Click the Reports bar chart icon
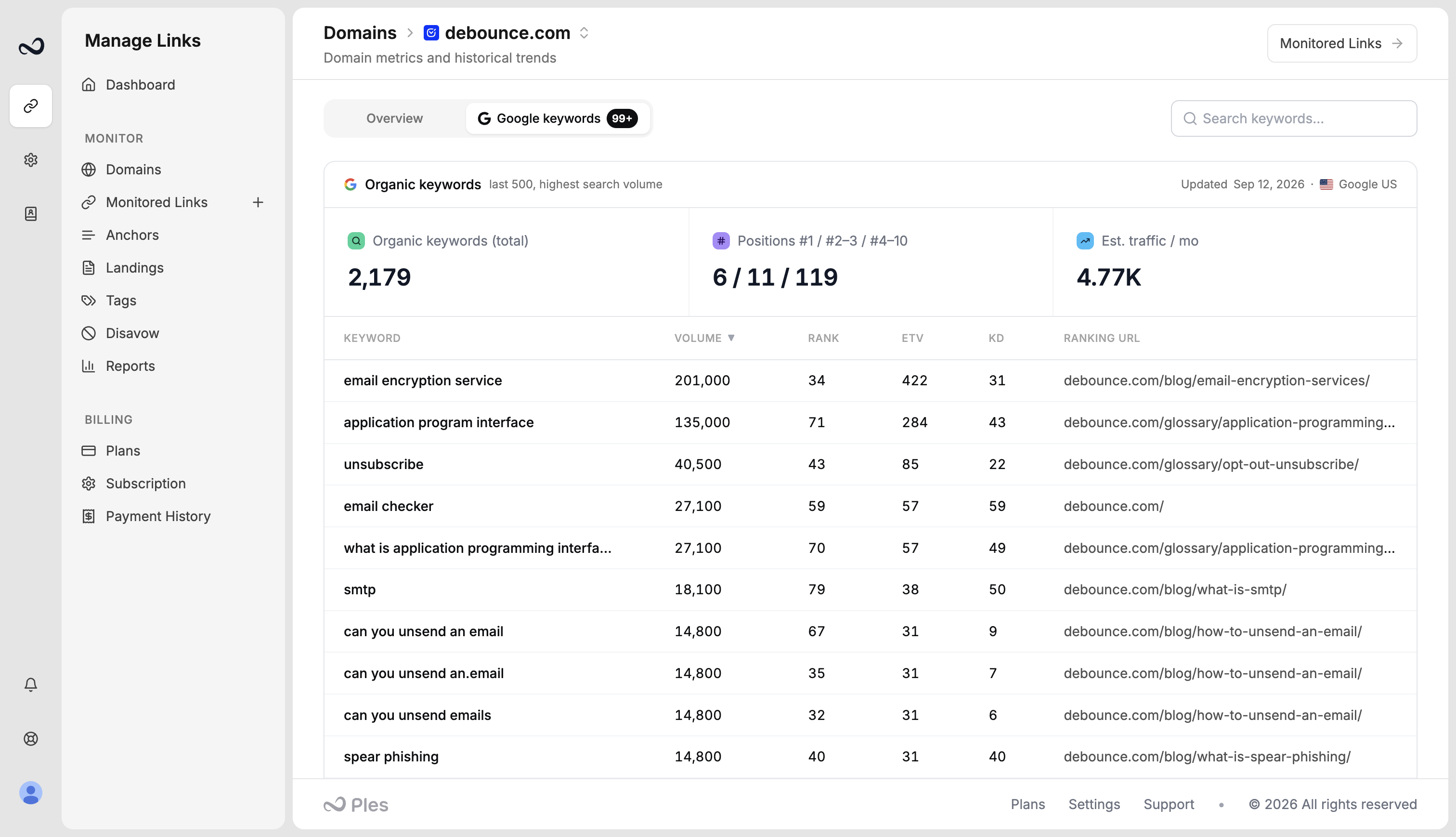 pos(89,366)
